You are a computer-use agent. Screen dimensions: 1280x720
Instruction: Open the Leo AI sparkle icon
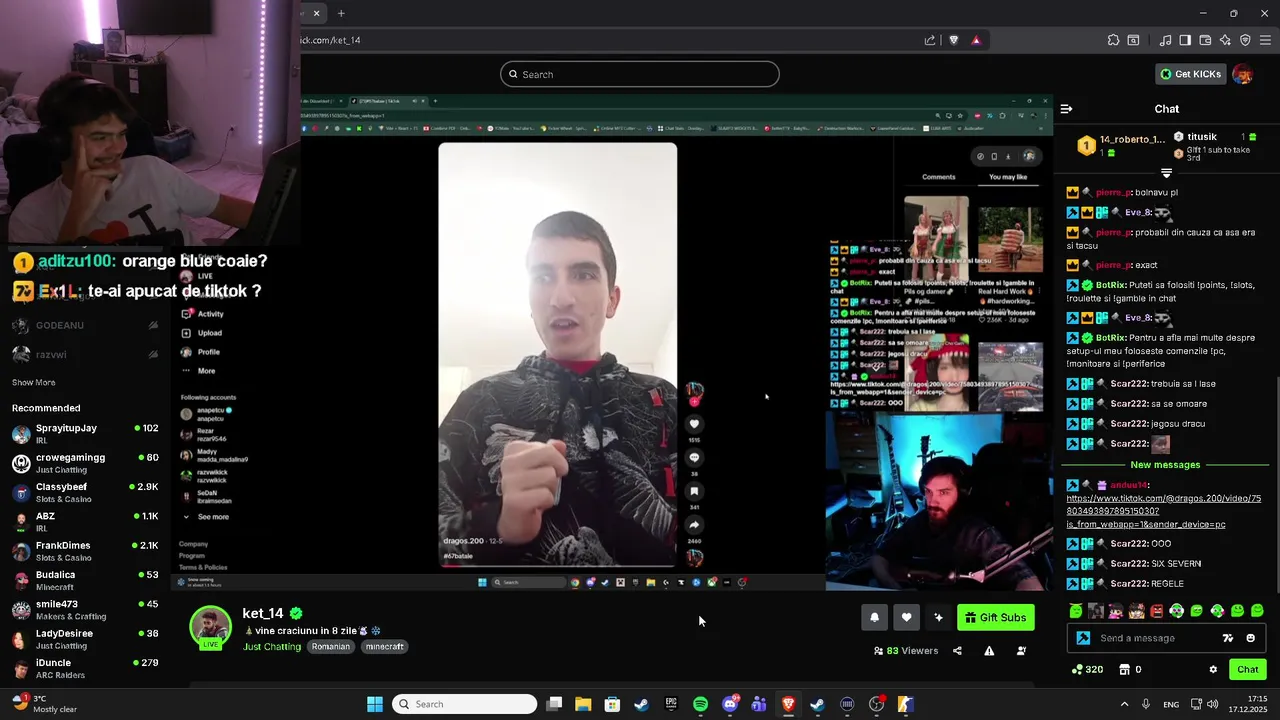pyautogui.click(x=1225, y=40)
